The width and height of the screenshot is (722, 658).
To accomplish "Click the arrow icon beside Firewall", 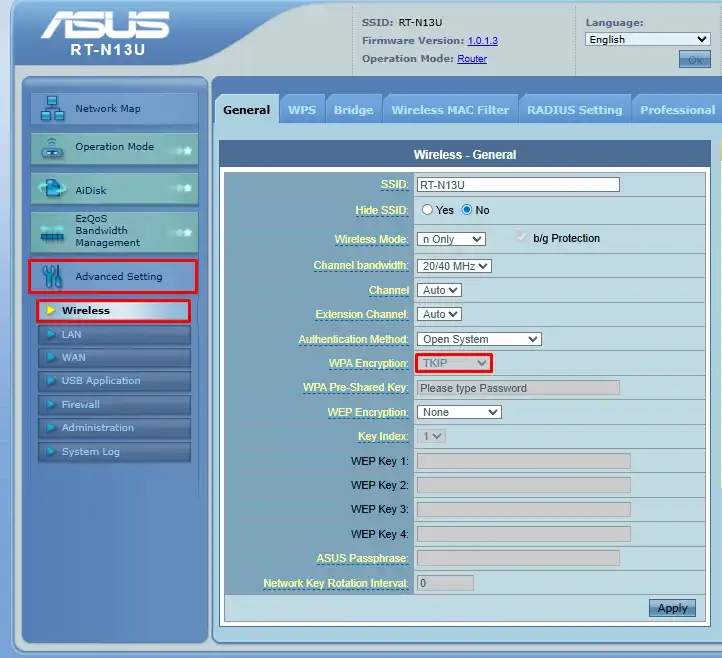I will pos(50,405).
